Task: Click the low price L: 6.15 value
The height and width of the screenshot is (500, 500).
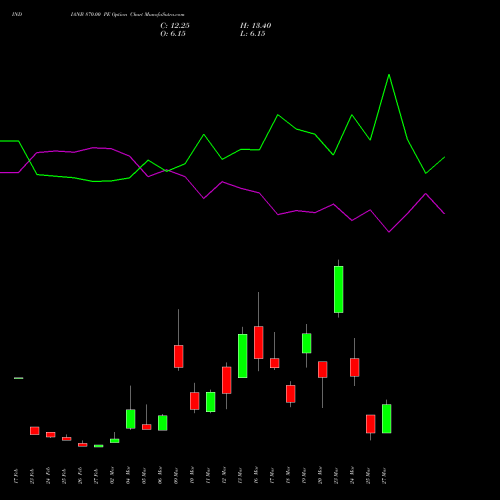Action: pyautogui.click(x=253, y=34)
